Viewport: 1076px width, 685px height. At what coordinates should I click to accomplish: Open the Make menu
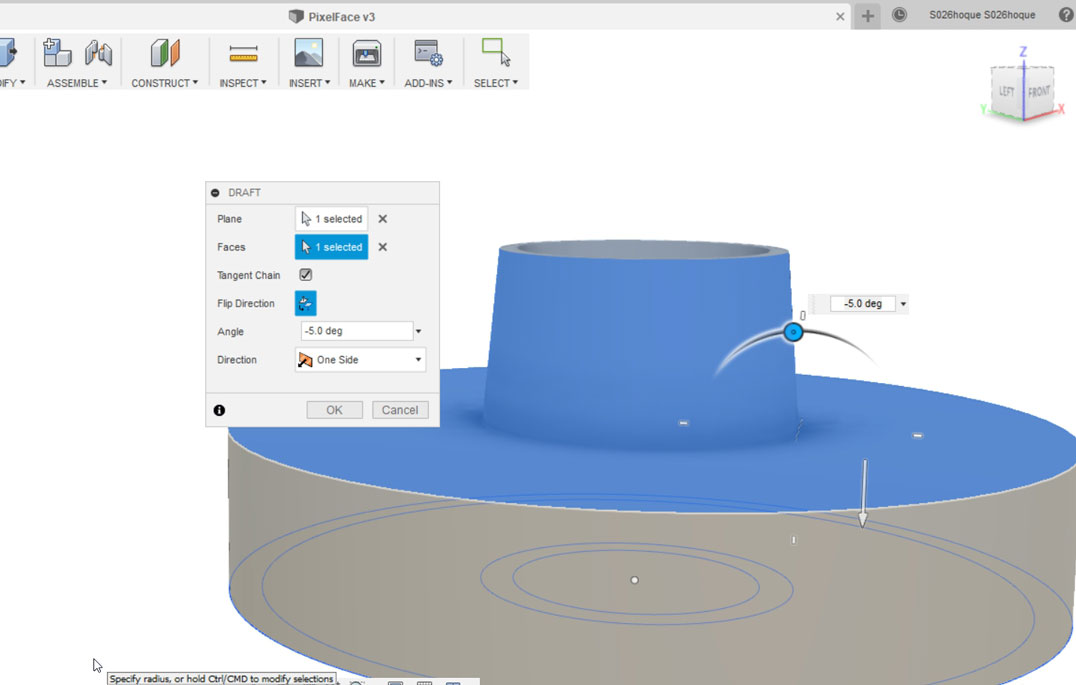(366, 82)
